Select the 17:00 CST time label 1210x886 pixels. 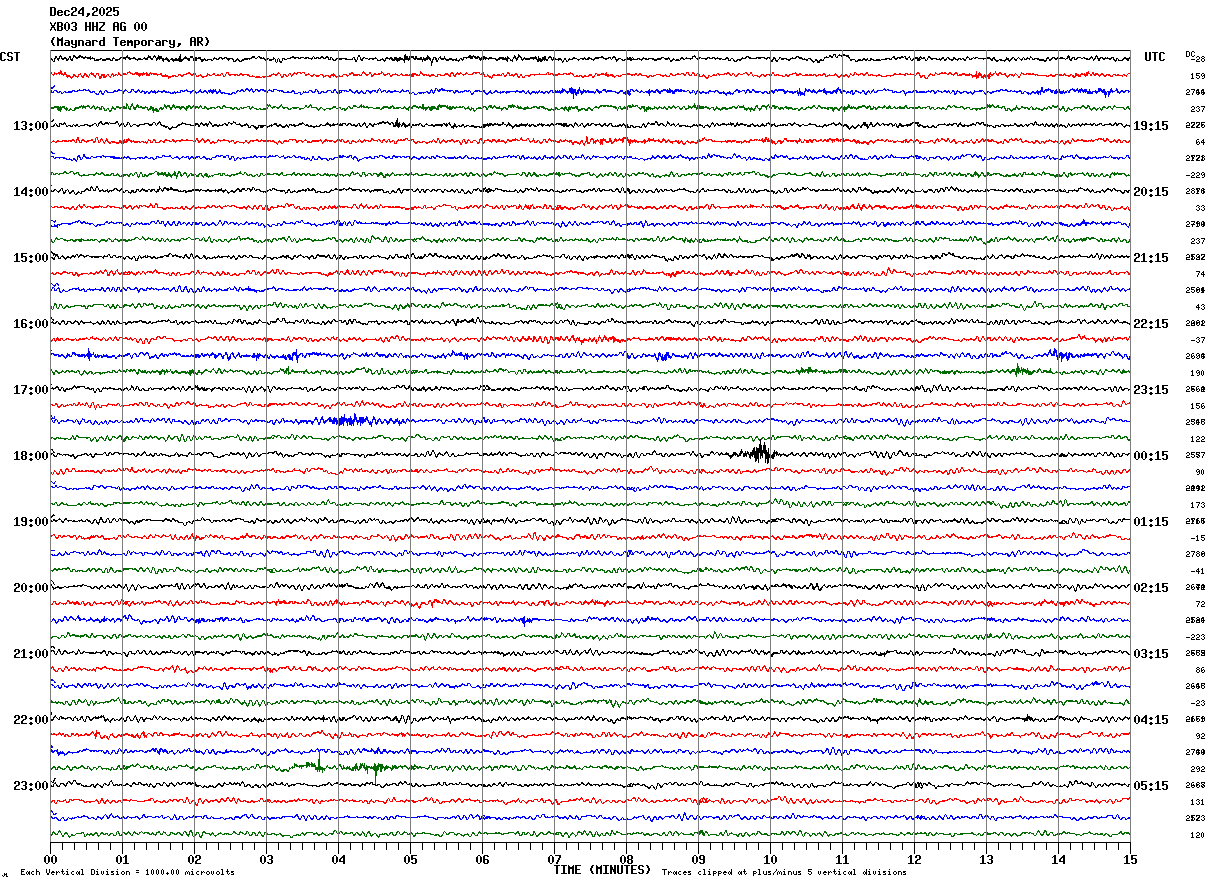30,390
